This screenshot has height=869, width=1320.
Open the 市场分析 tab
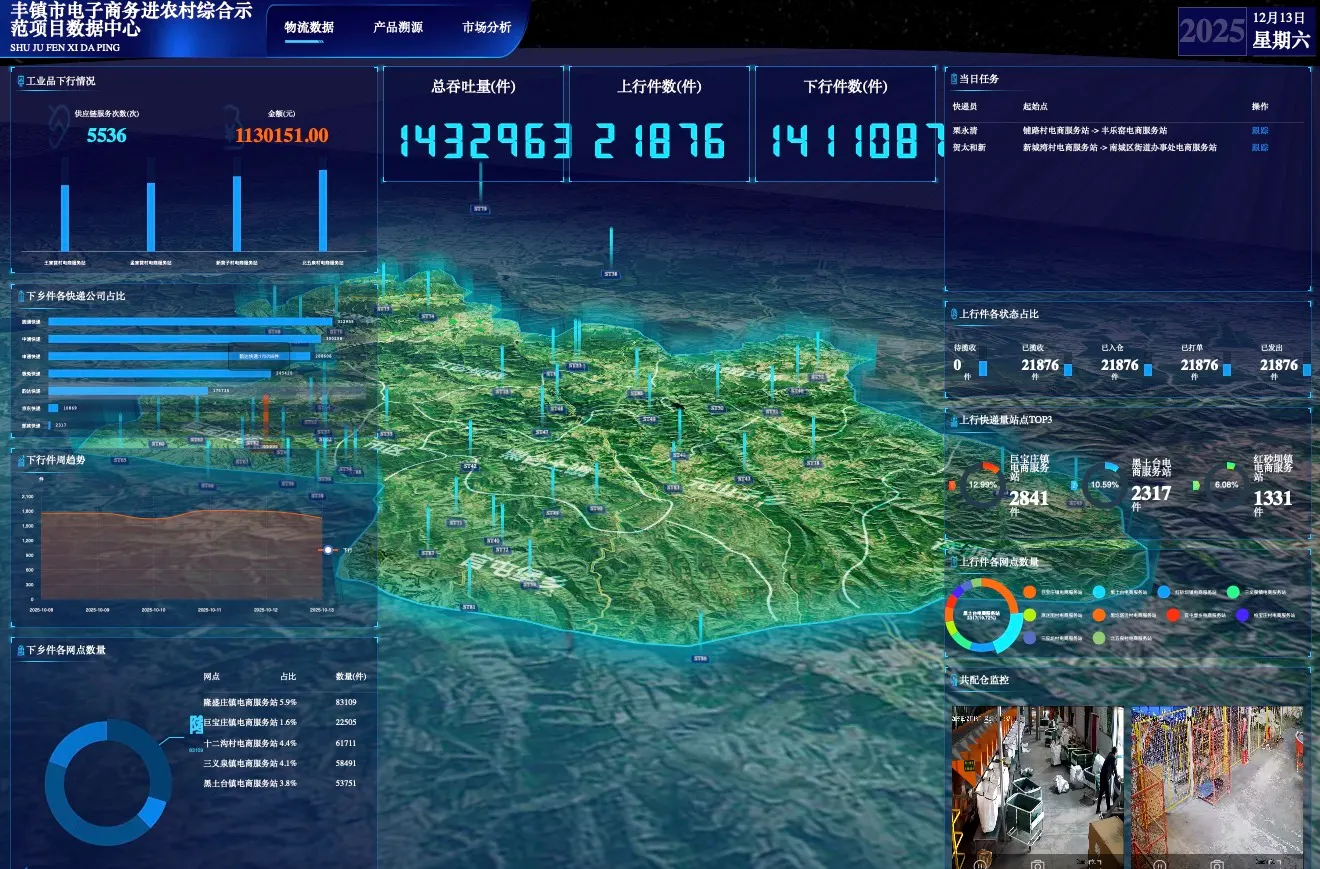click(x=487, y=28)
